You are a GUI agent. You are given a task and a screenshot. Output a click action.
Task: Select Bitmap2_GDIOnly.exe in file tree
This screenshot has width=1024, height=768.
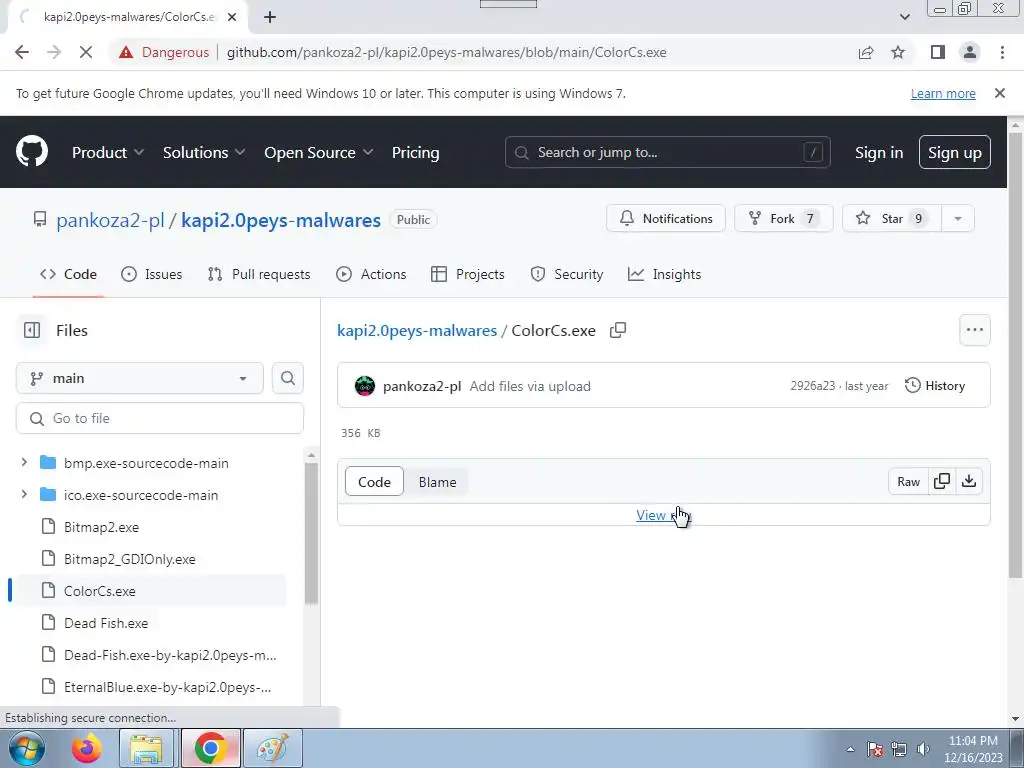[x=129, y=559]
